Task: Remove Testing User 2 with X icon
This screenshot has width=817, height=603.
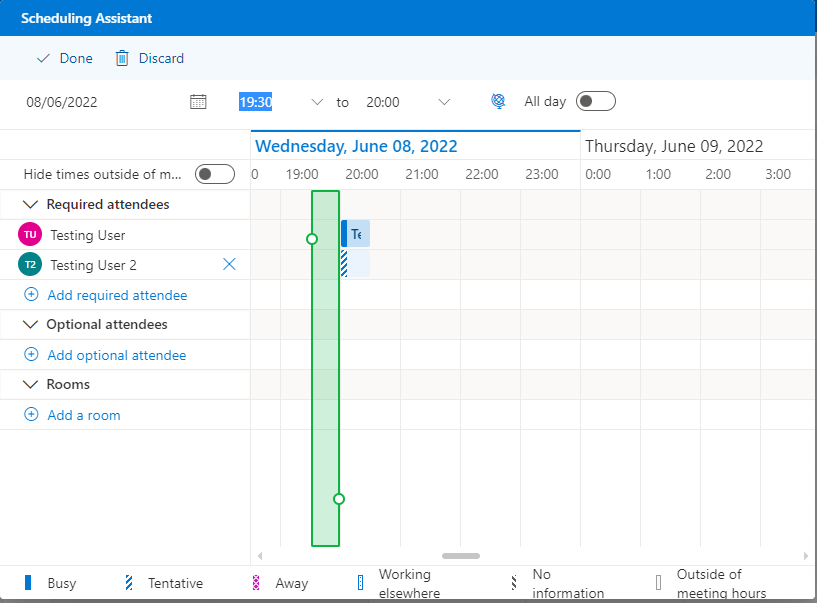Action: click(x=229, y=265)
